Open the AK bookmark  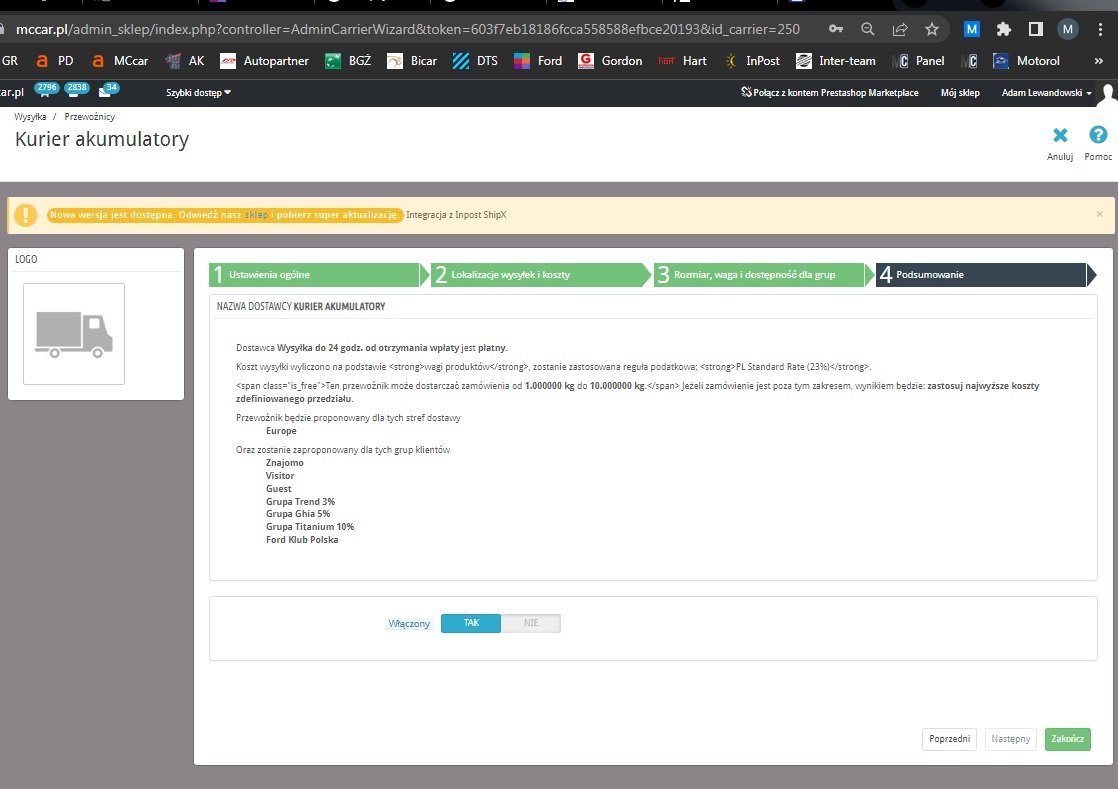[x=185, y=61]
